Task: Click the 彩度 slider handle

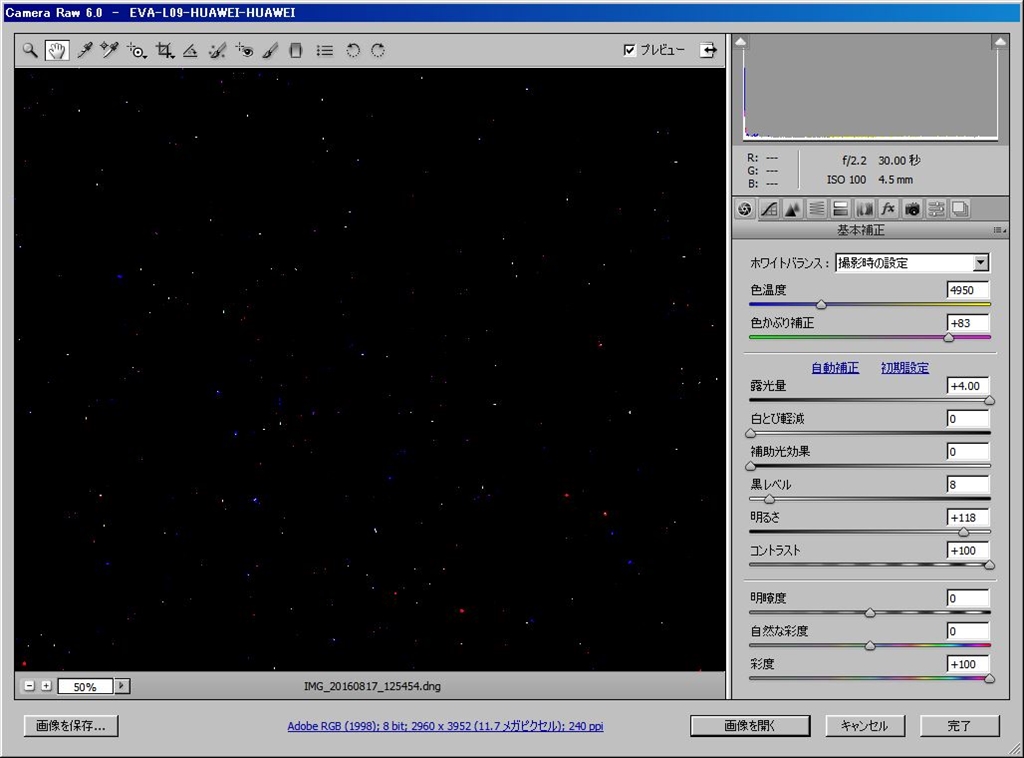Action: coord(989,678)
